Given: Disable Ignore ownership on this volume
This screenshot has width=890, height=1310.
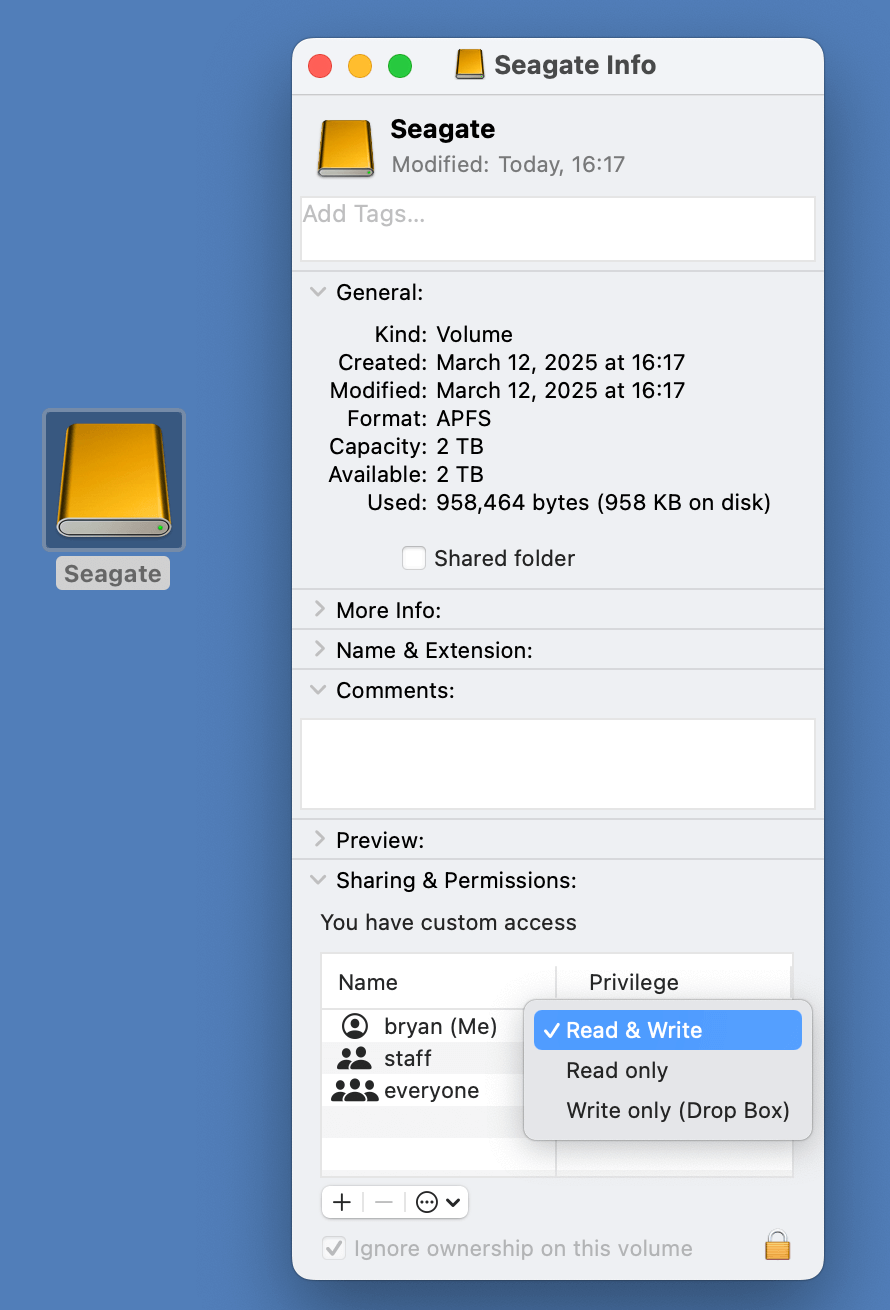Looking at the screenshot, I should click(x=334, y=1247).
